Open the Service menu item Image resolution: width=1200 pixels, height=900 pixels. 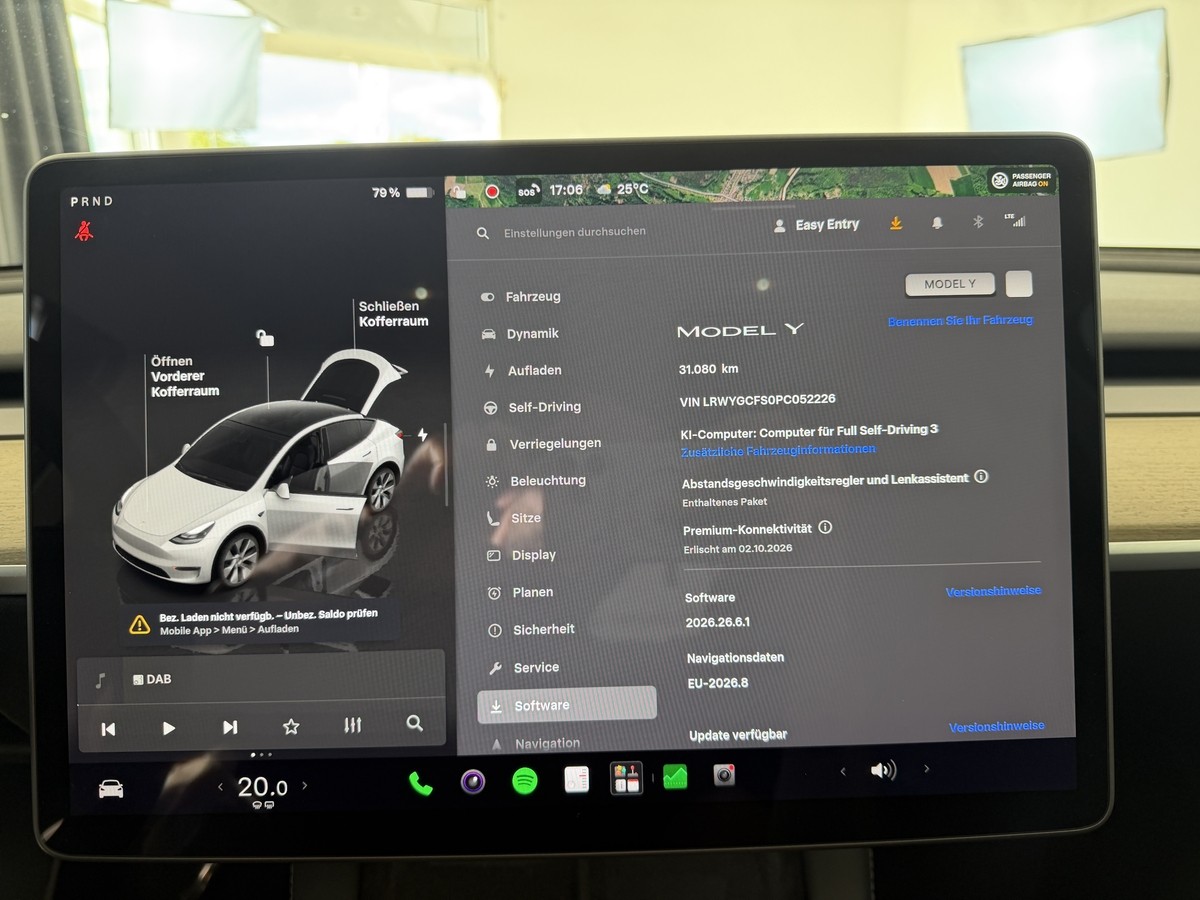click(x=523, y=668)
